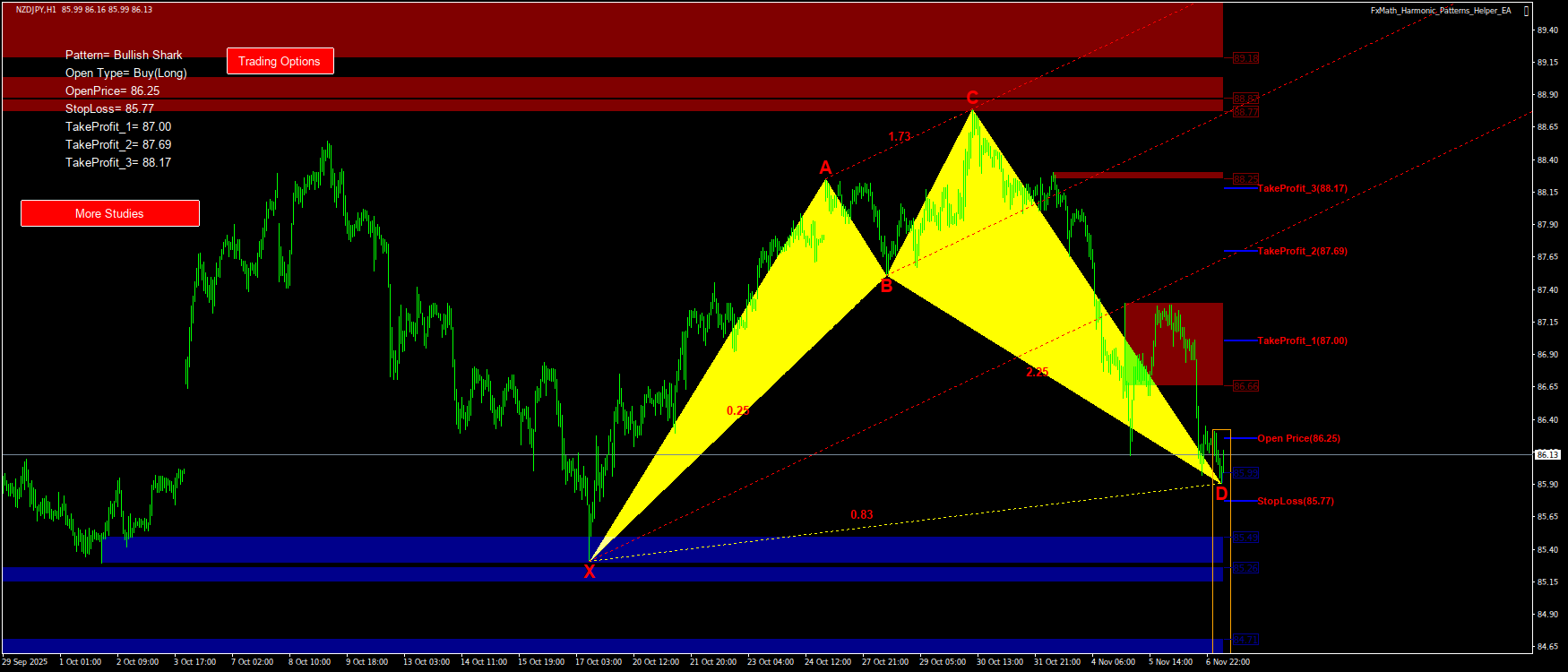
Task: Select the D completion point marker
Action: (x=1221, y=494)
